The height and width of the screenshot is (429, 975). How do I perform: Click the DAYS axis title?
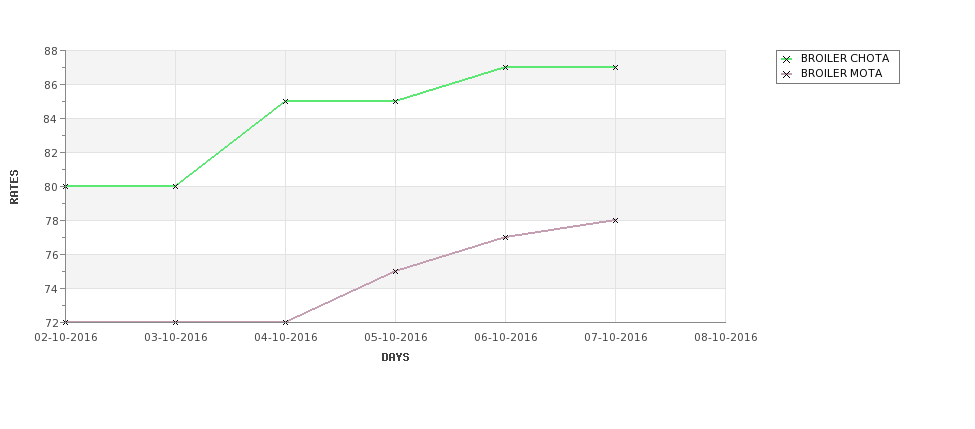pyautogui.click(x=395, y=358)
